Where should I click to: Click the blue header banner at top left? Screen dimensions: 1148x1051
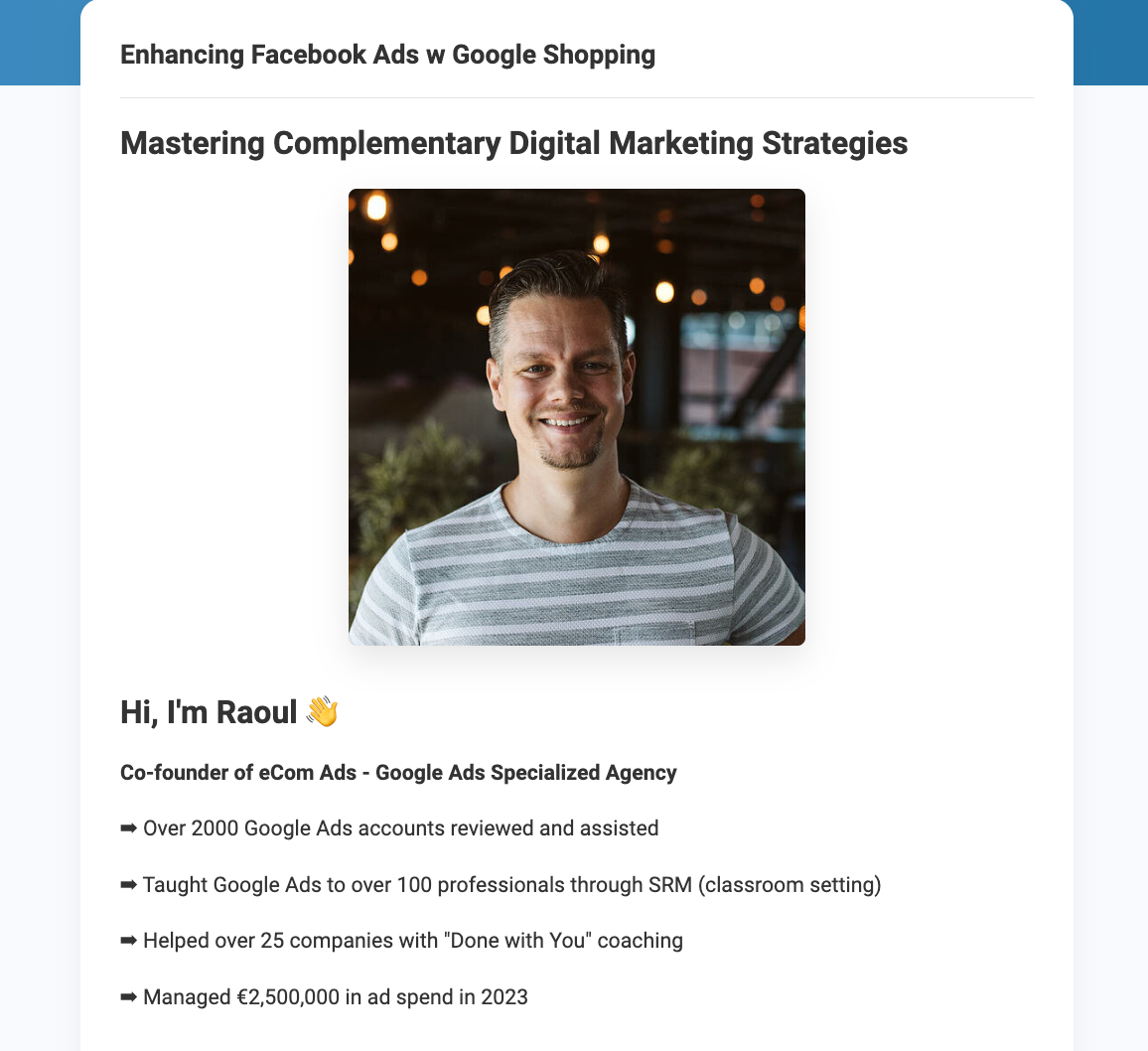(x=40, y=42)
